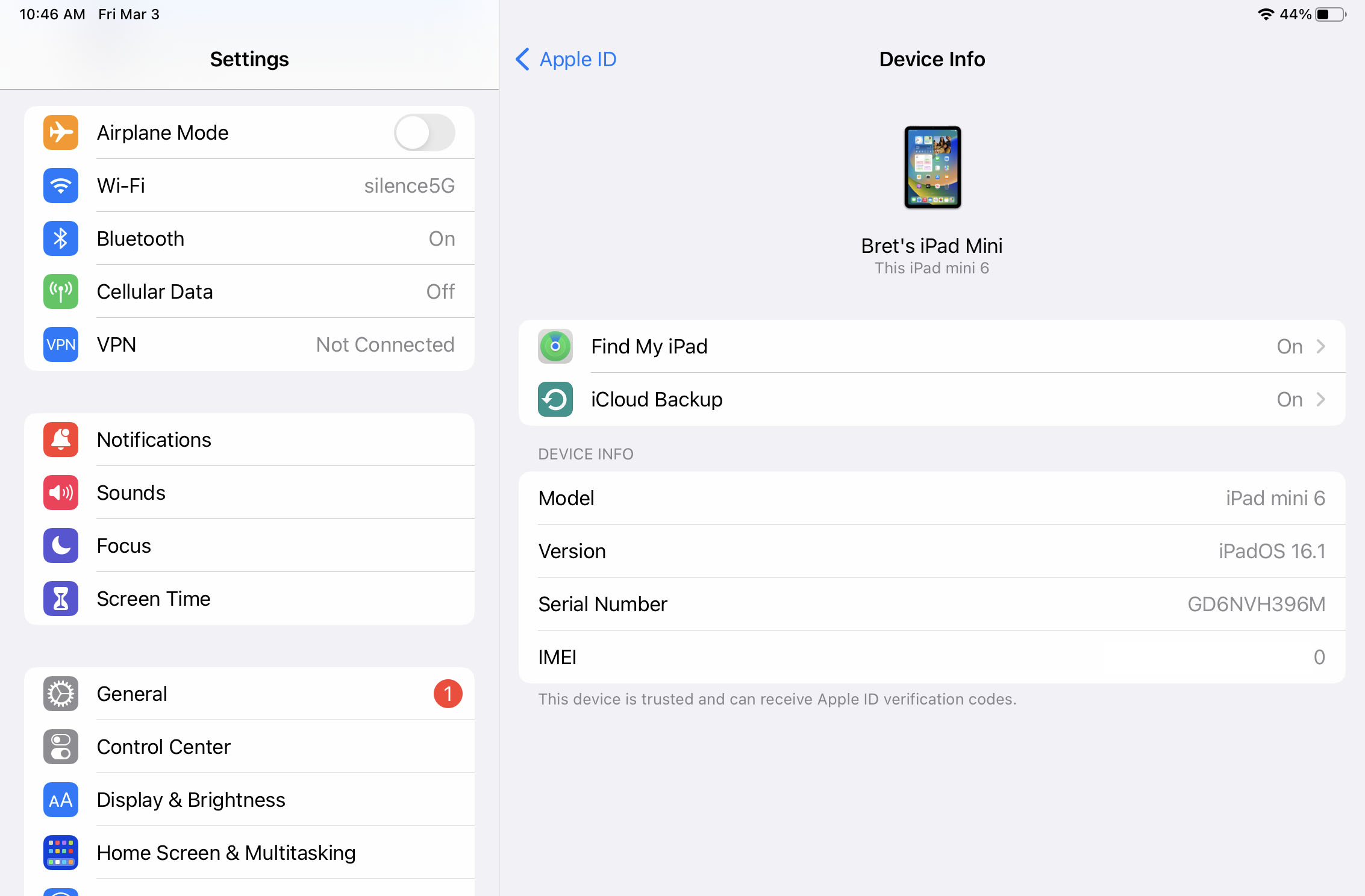Open Display & Brightness settings
Image resolution: width=1365 pixels, height=896 pixels.
click(249, 800)
